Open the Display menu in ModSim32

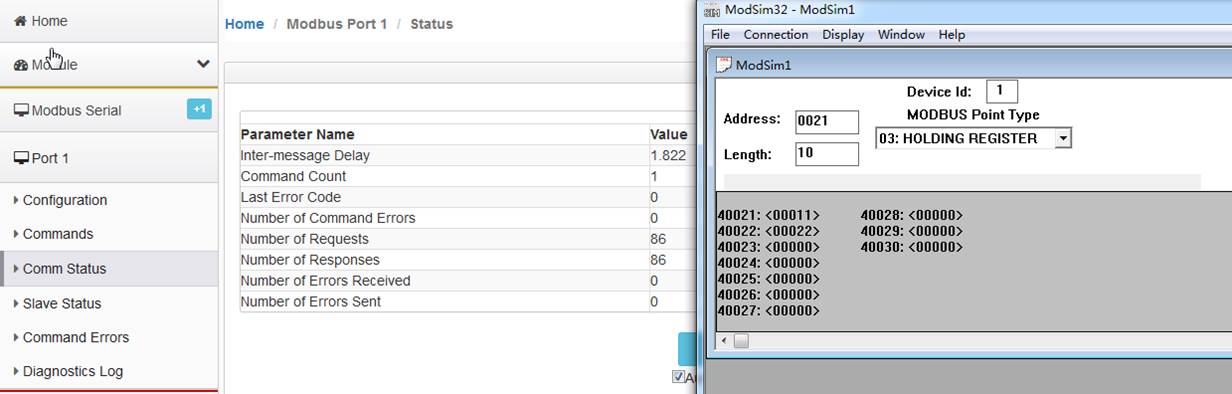(x=843, y=34)
